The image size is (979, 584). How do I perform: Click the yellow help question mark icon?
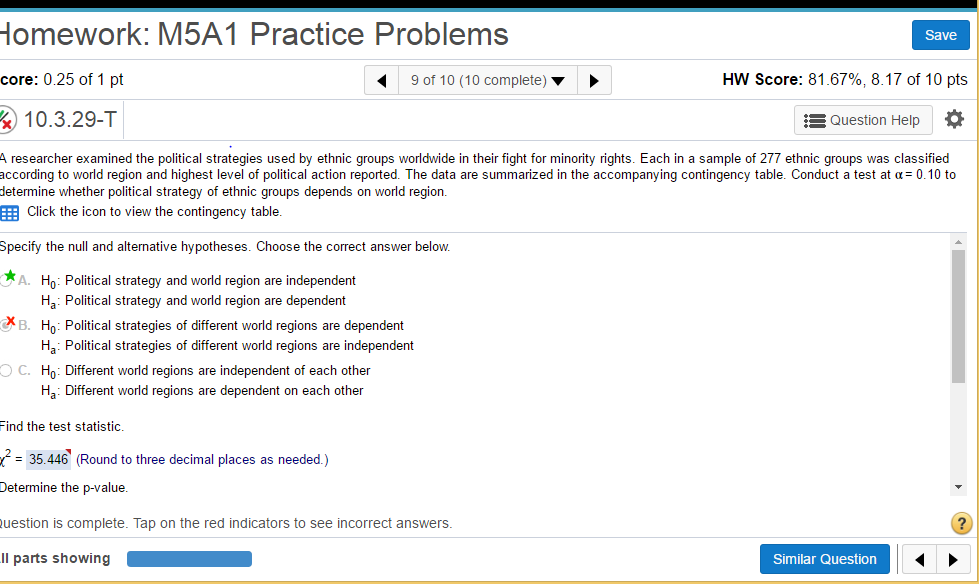pyautogui.click(x=962, y=523)
